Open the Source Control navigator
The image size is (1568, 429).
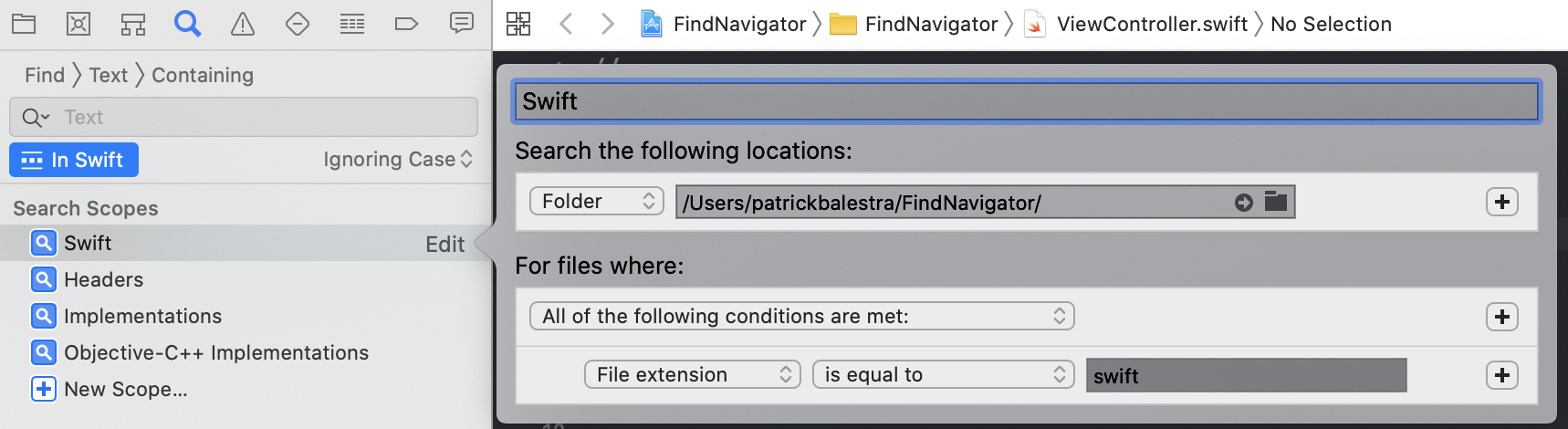[x=78, y=24]
